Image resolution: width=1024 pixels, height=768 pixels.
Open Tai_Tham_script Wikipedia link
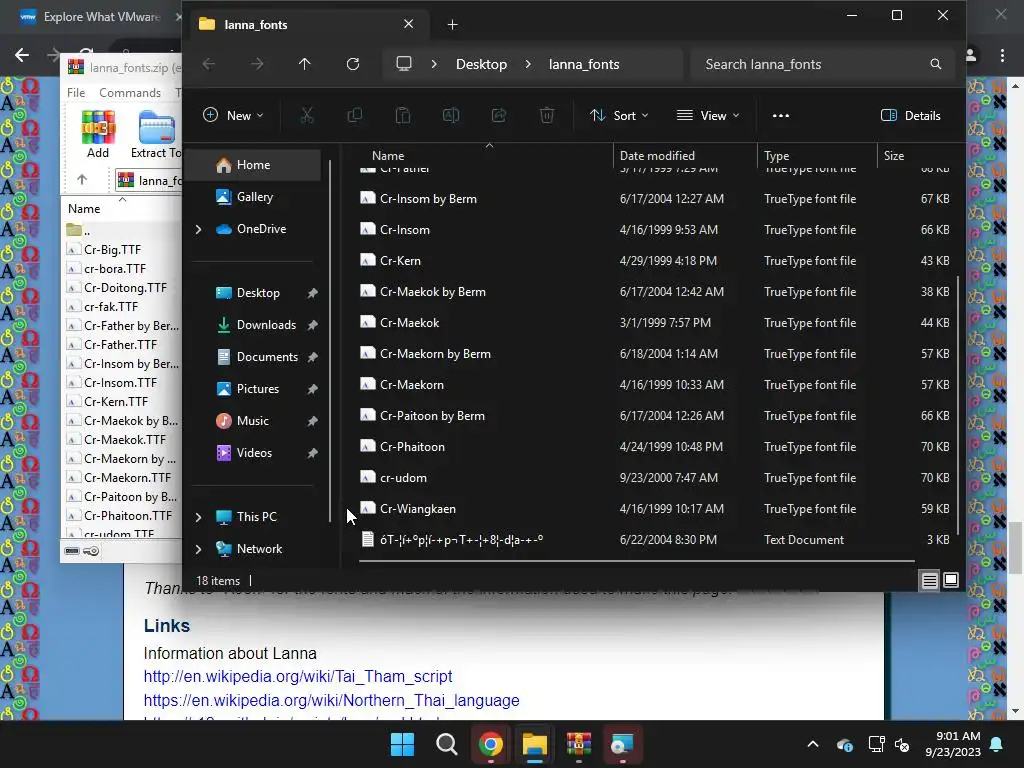click(298, 676)
